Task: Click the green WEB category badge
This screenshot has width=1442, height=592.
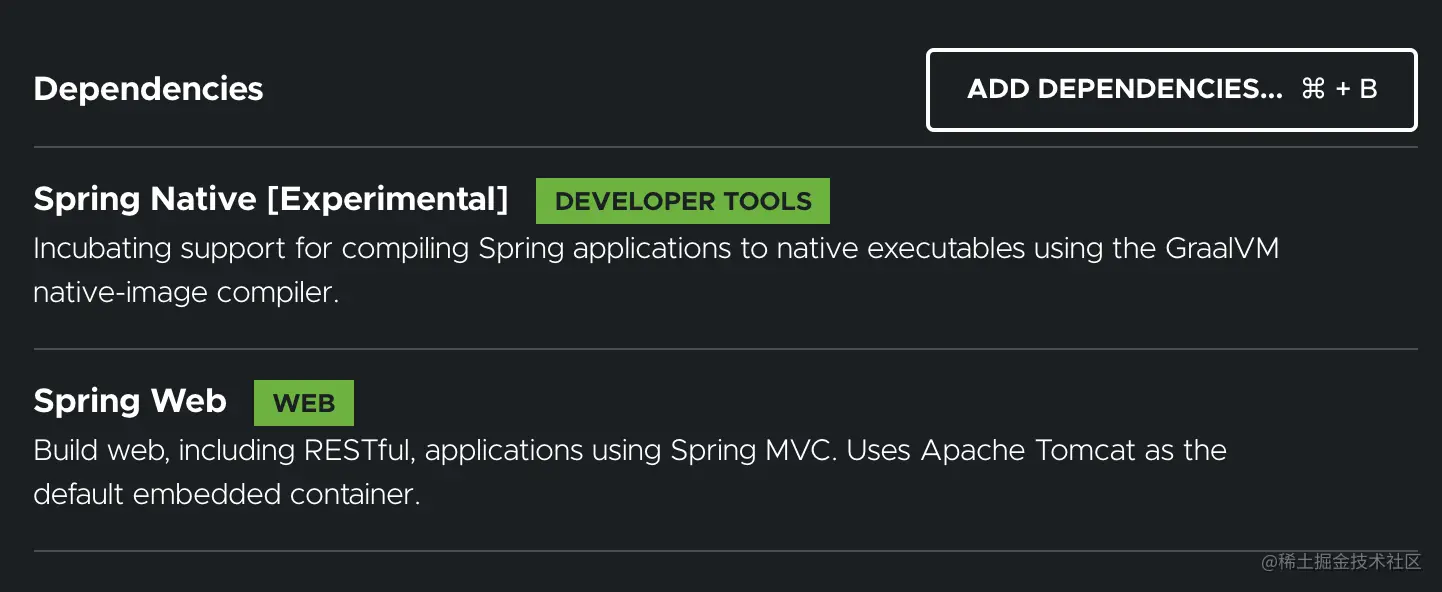Action: 304,403
